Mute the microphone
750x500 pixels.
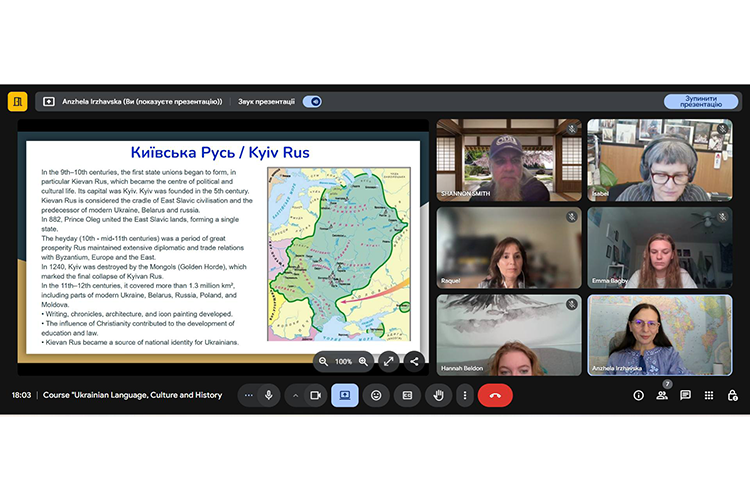(268, 395)
